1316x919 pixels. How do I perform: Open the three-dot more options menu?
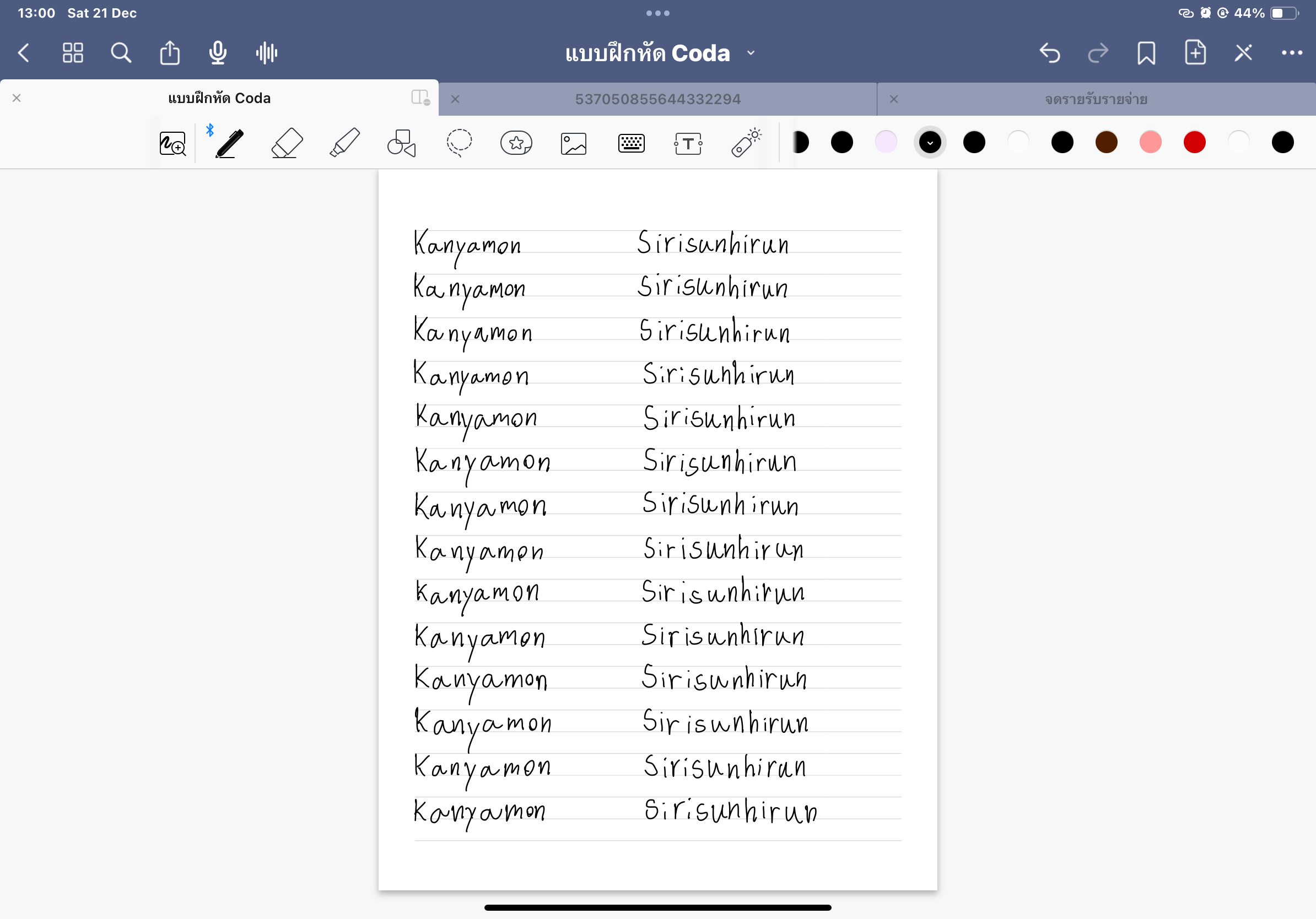coord(1292,53)
